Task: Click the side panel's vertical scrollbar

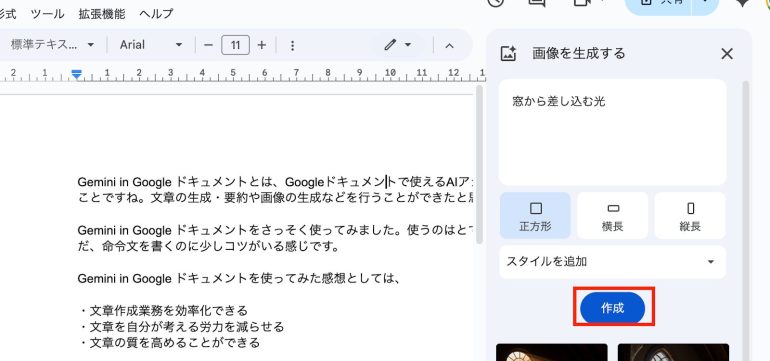Action: [745, 221]
